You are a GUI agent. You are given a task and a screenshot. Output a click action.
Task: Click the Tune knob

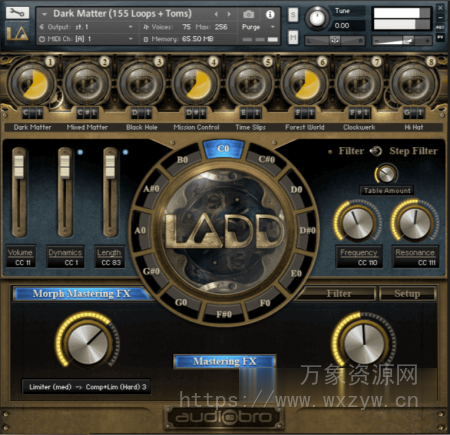tap(317, 18)
